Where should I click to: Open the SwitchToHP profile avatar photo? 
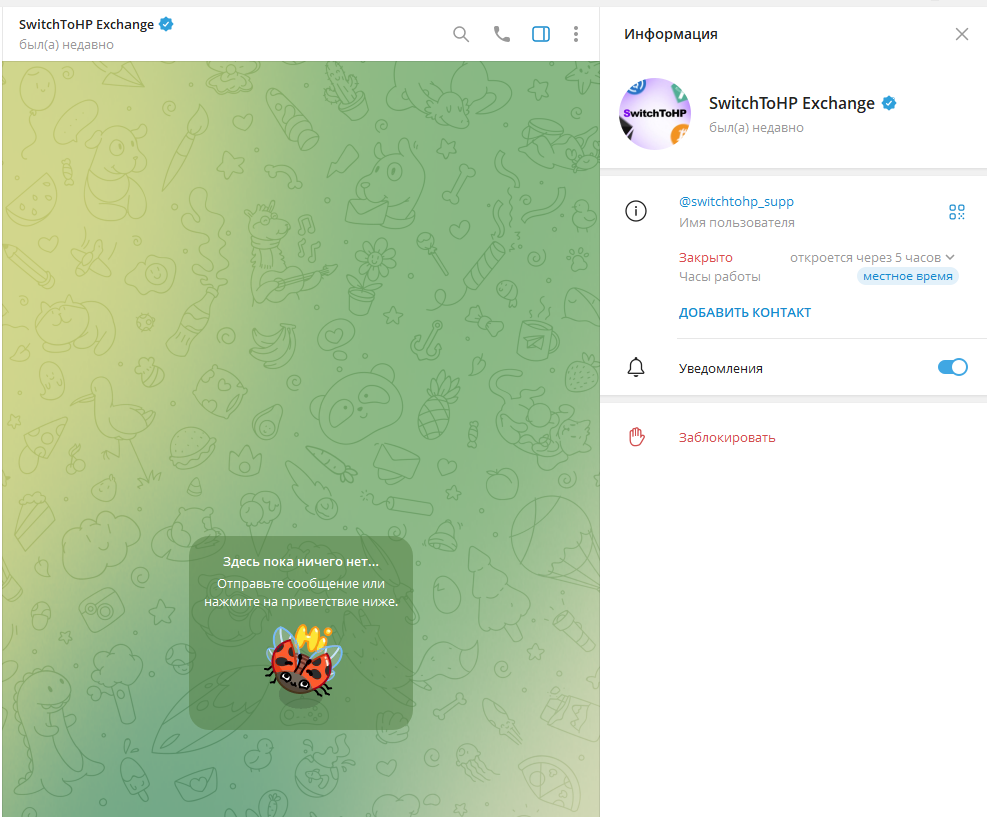[655, 114]
